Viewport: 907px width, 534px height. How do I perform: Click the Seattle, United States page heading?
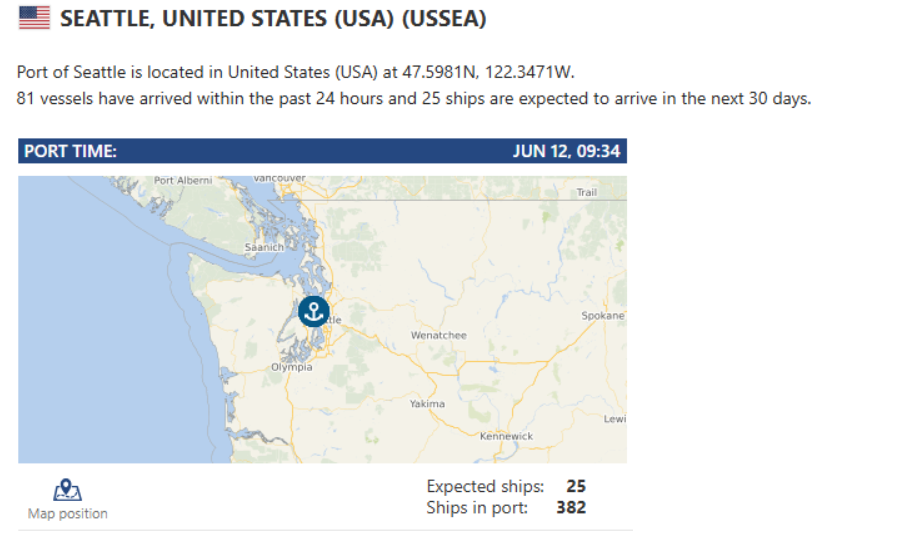273,19
